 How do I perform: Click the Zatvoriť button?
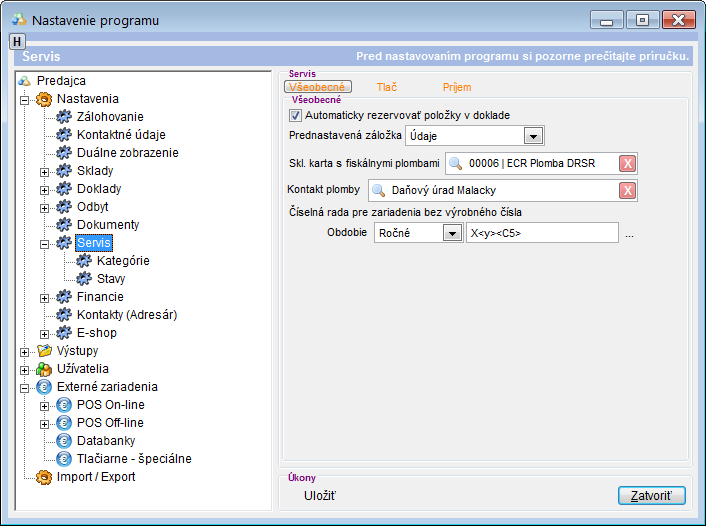(x=651, y=495)
